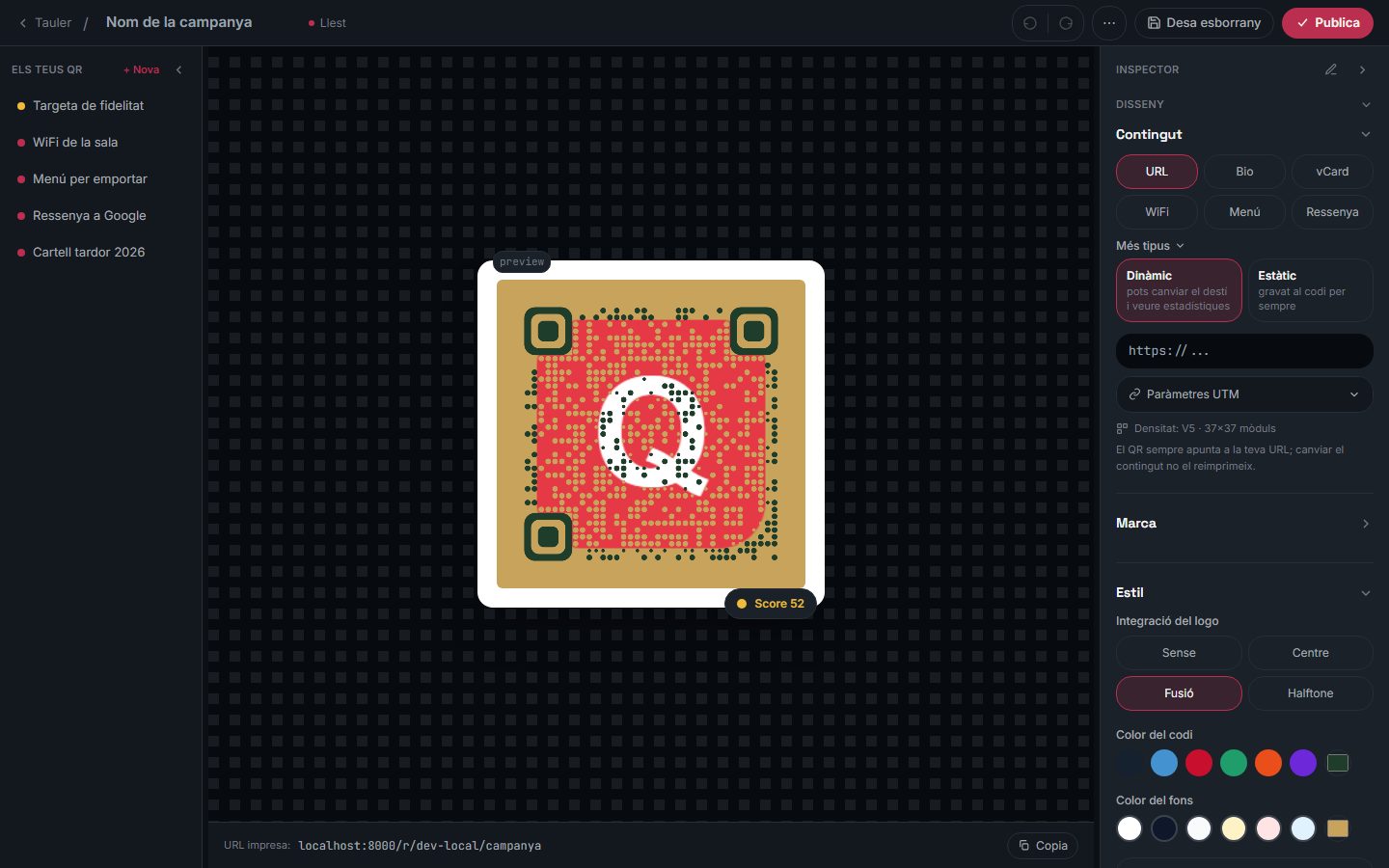Select the vCard content type
1389x868 pixels.
(x=1332, y=172)
